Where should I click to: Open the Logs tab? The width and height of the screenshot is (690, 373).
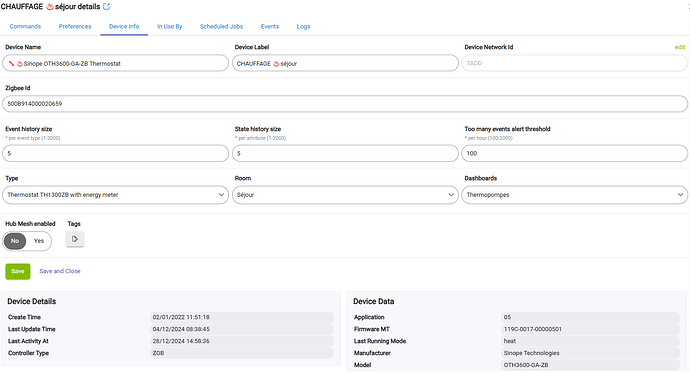pos(303,26)
